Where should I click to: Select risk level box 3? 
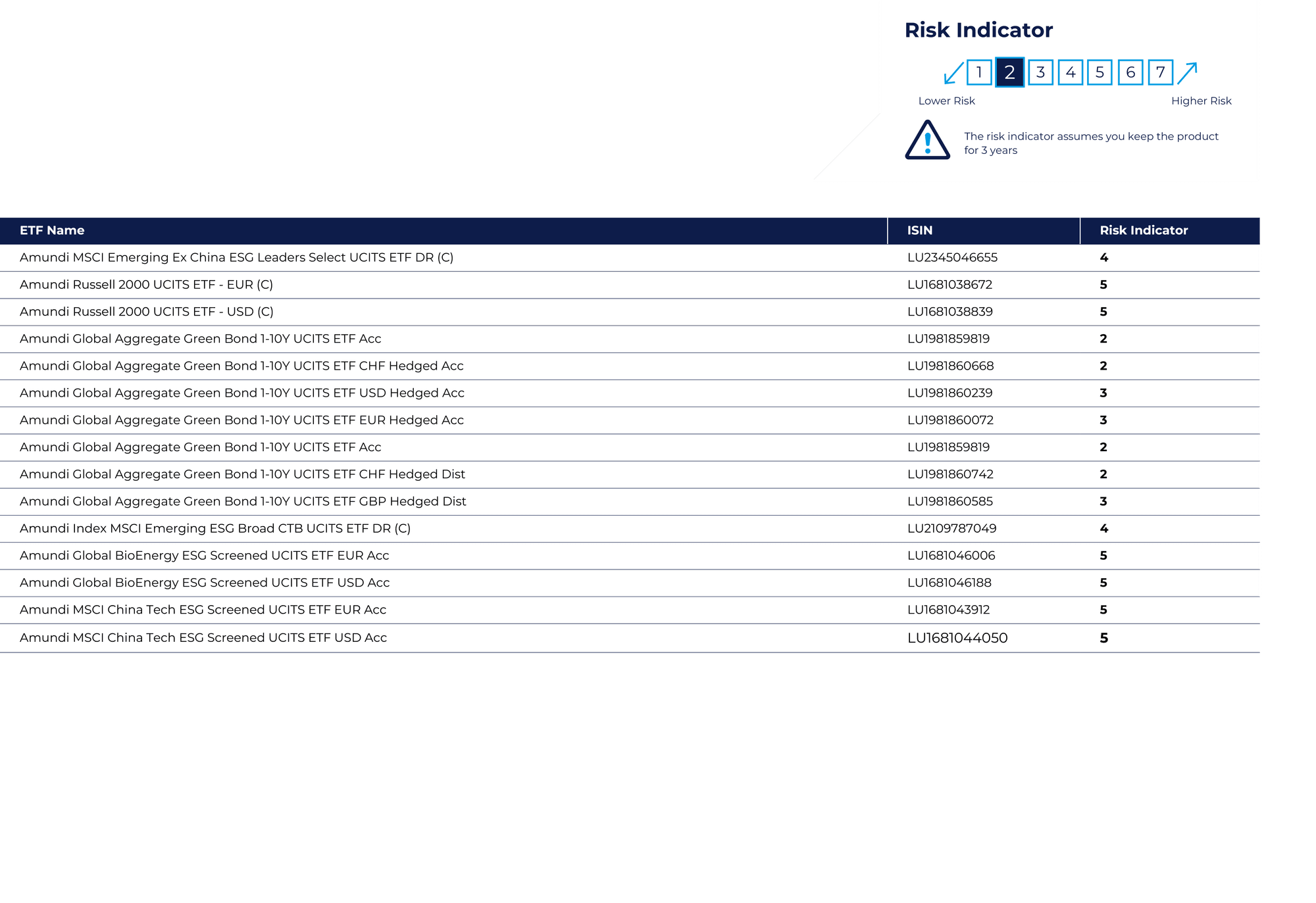[x=1040, y=72]
